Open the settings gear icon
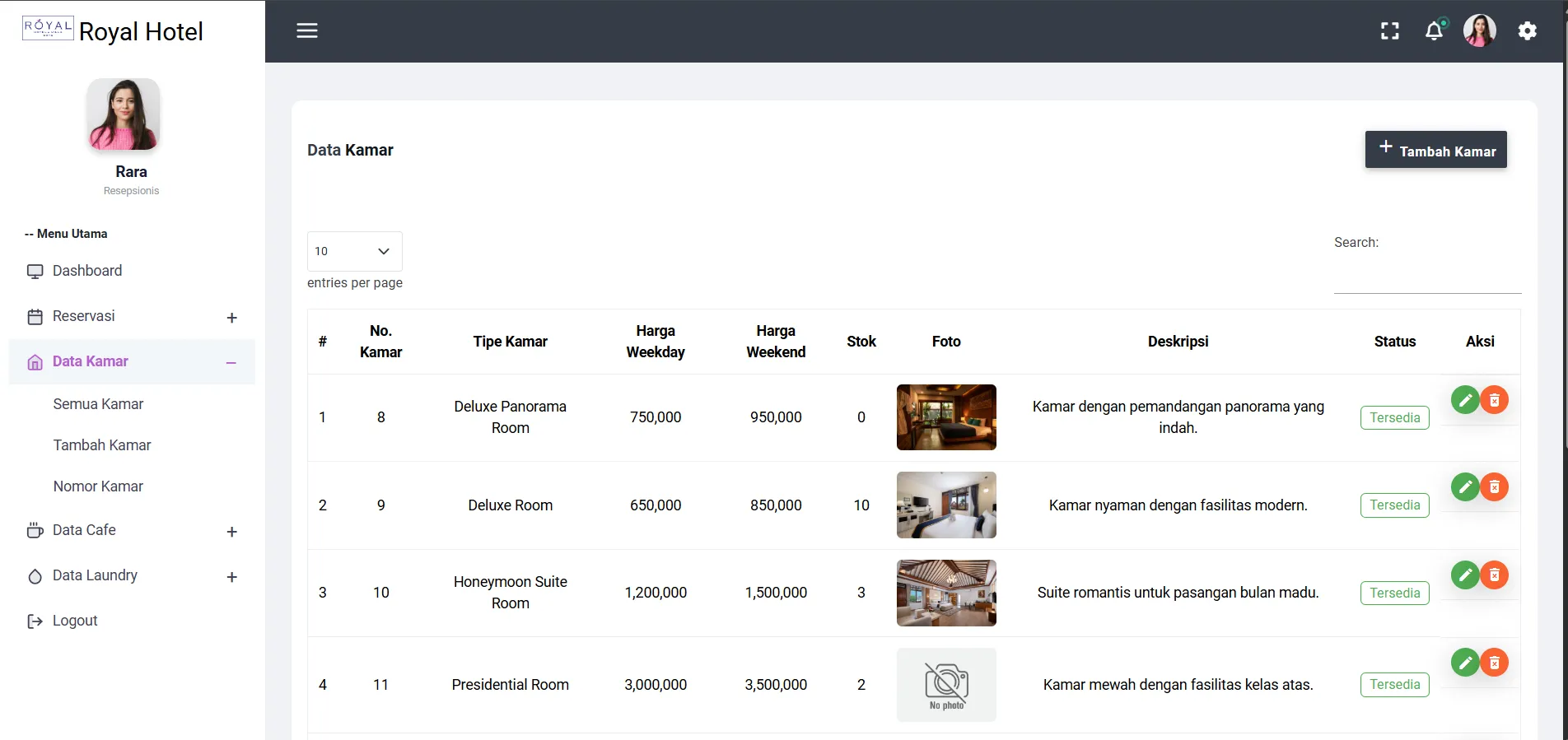 tap(1527, 31)
